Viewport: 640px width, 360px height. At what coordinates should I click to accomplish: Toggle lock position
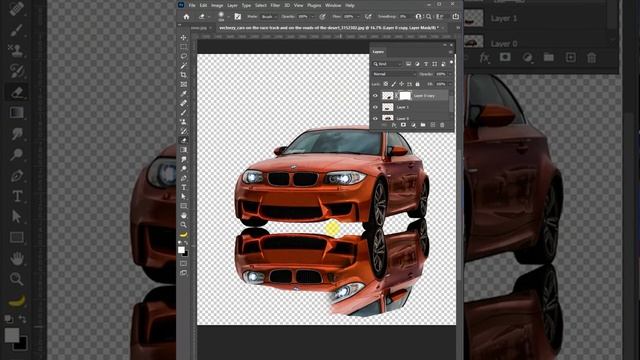(x=402, y=84)
